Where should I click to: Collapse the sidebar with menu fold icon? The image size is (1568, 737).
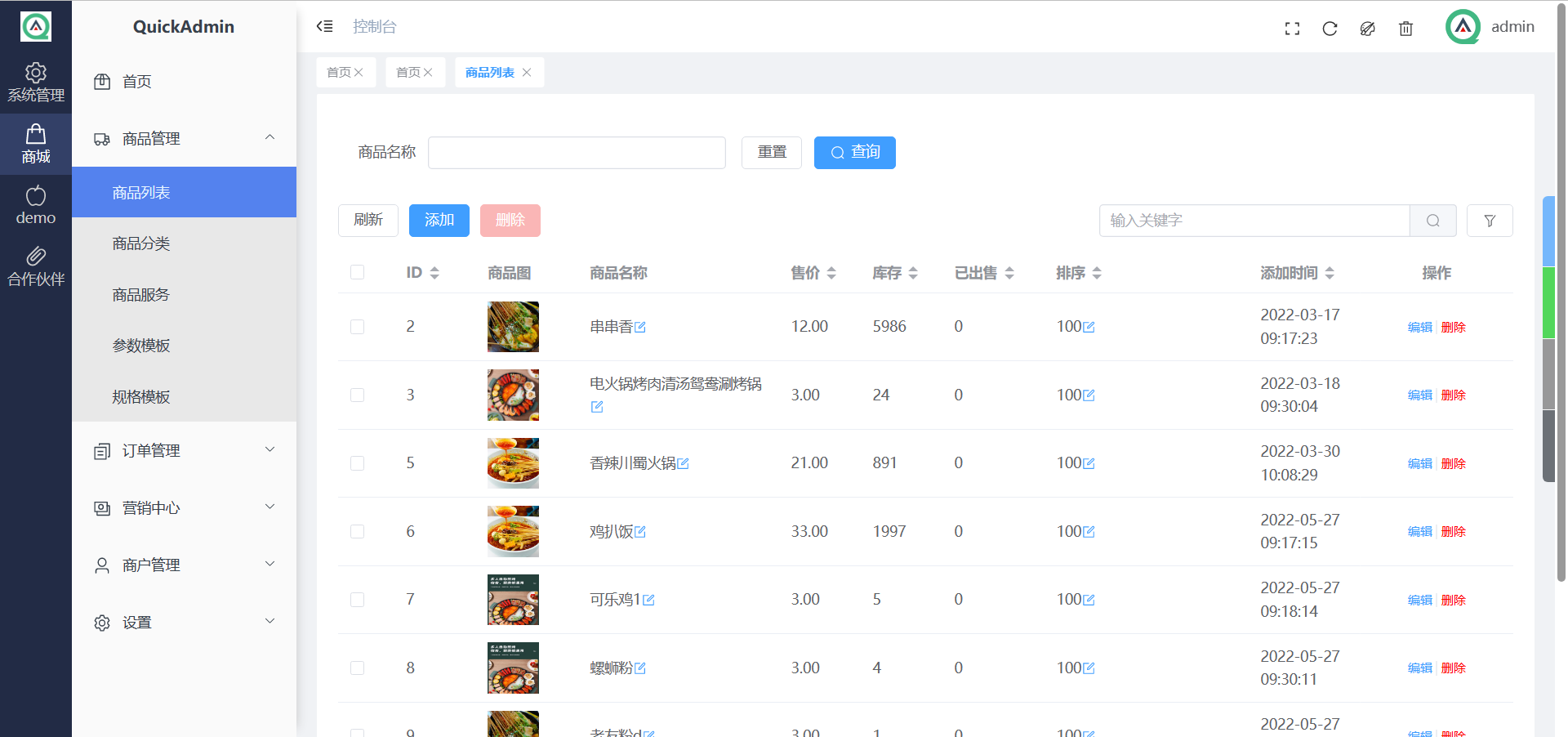[325, 26]
